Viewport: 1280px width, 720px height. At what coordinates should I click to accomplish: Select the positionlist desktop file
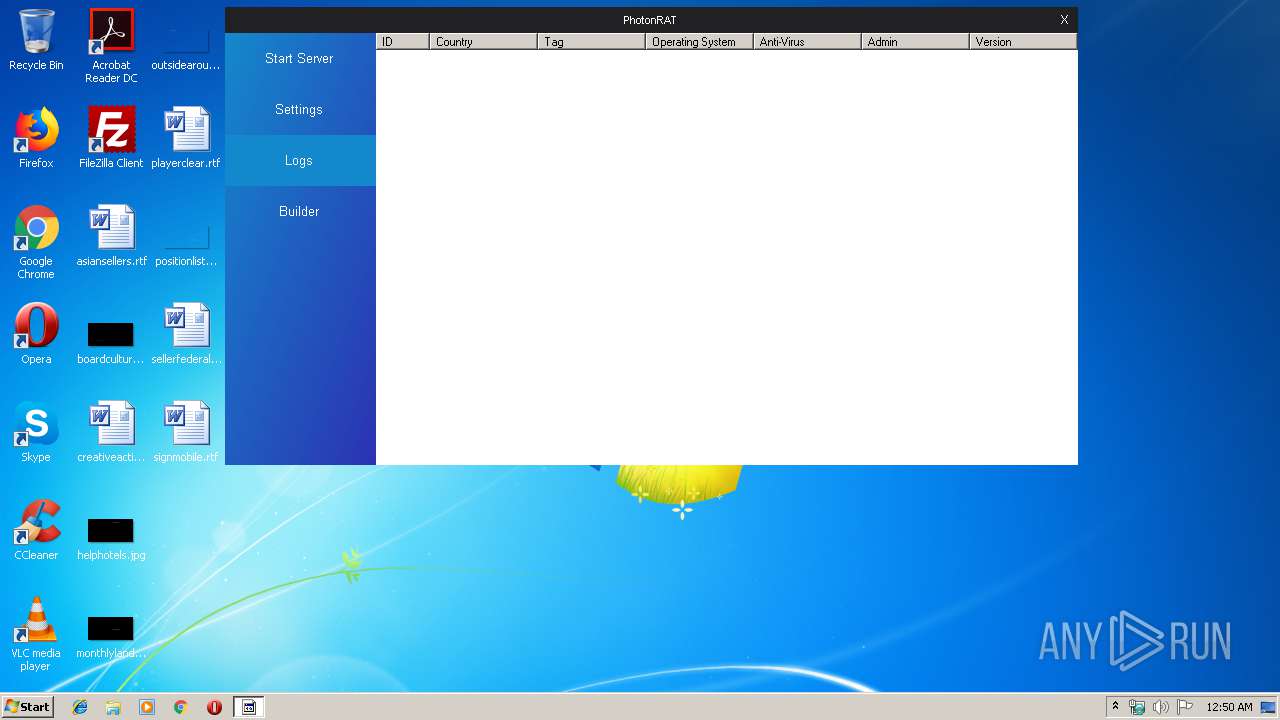click(186, 244)
